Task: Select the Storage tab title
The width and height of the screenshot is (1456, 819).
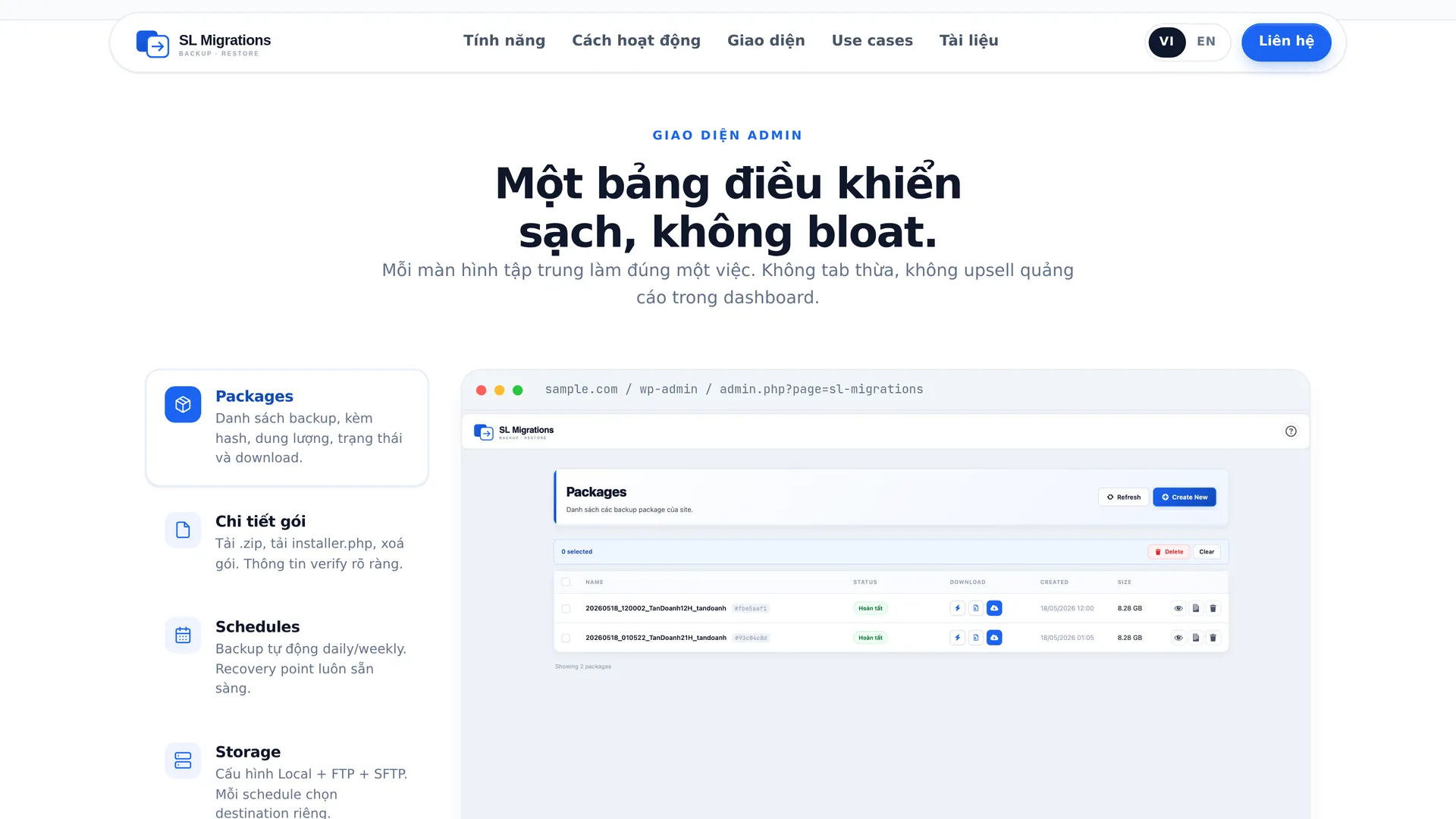Action: click(x=248, y=752)
